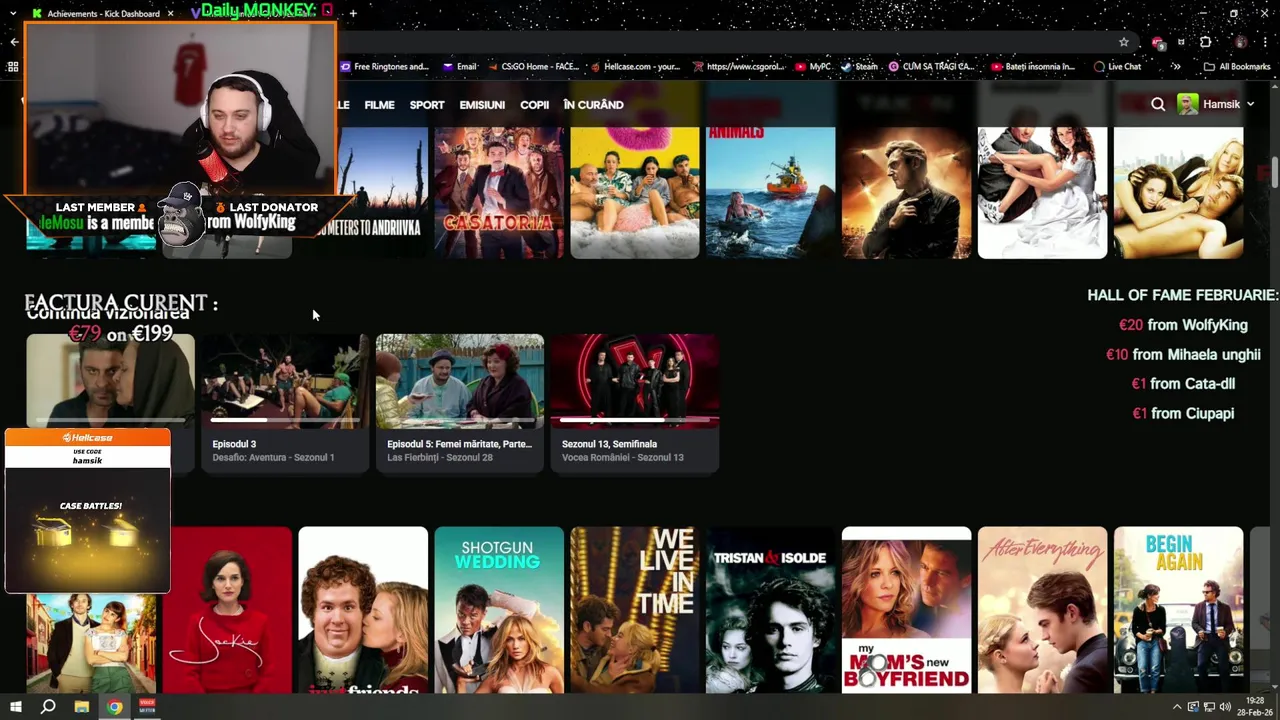Screen dimensions: 1280x720
Task: Open the Chrome extensions puzzle icon
Action: pyautogui.click(x=1206, y=42)
